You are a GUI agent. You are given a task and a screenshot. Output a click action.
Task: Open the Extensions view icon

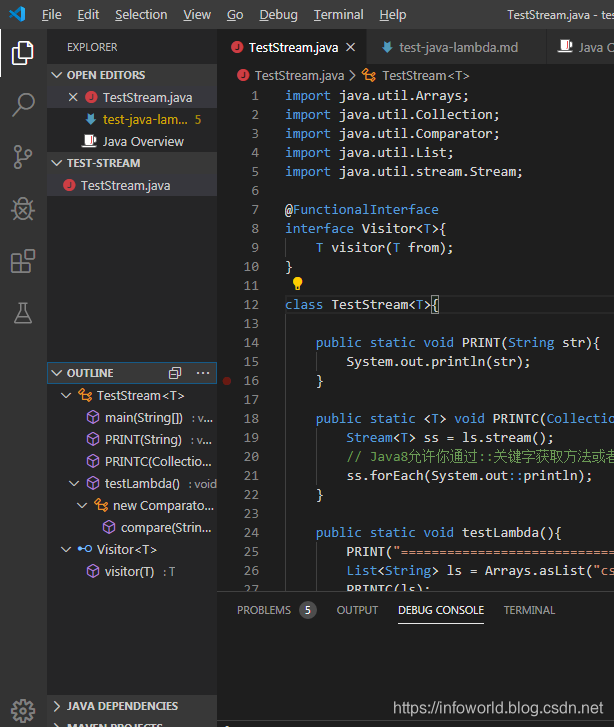point(23,261)
